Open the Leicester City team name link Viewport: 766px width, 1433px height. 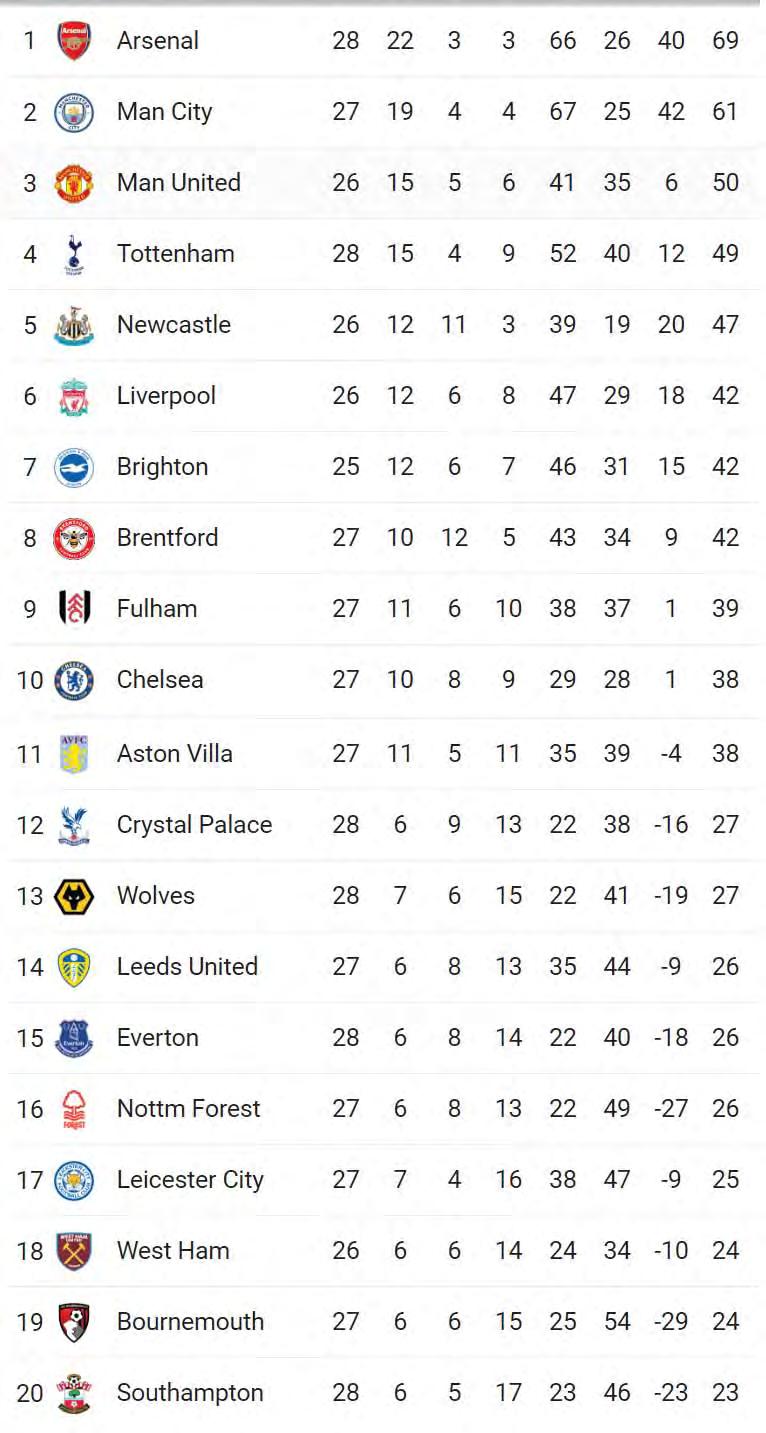click(x=190, y=1180)
